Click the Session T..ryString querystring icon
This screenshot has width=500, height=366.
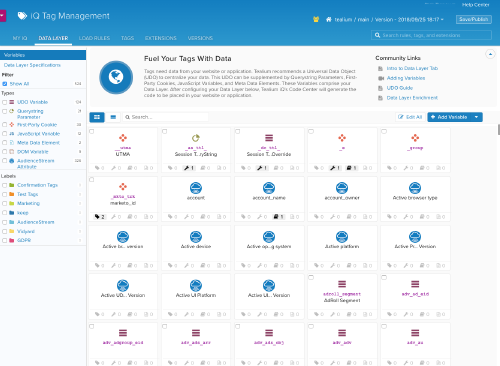196,138
